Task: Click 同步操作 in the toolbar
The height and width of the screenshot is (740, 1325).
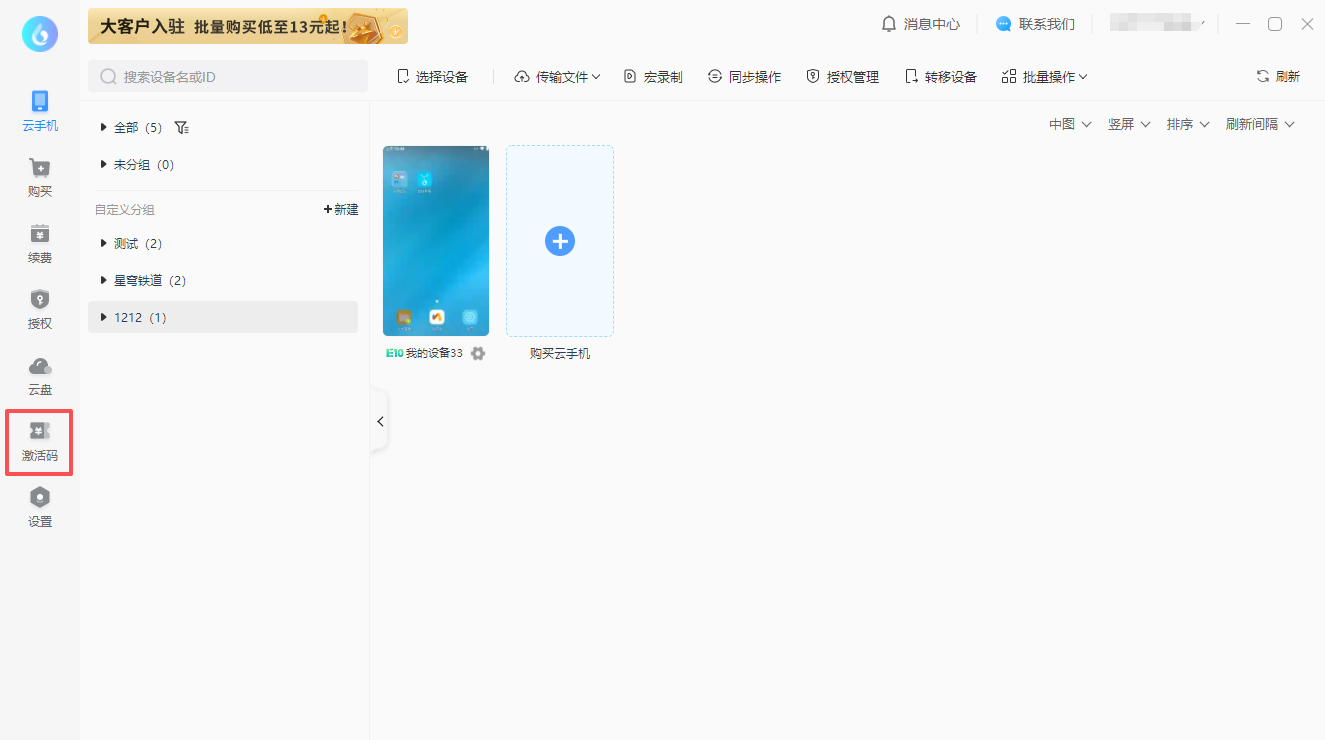Action: pos(744,77)
